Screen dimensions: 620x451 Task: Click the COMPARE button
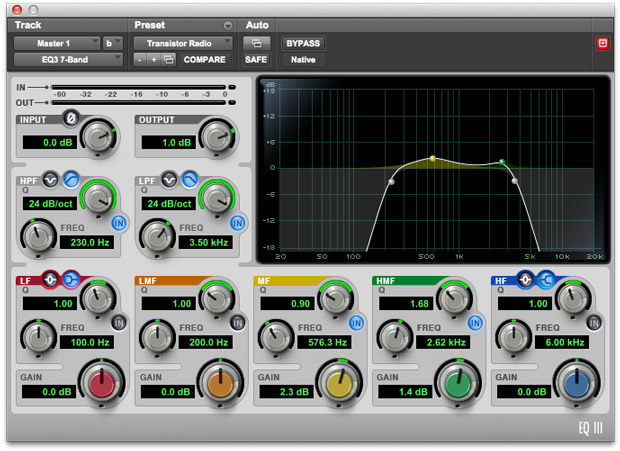pos(204,60)
